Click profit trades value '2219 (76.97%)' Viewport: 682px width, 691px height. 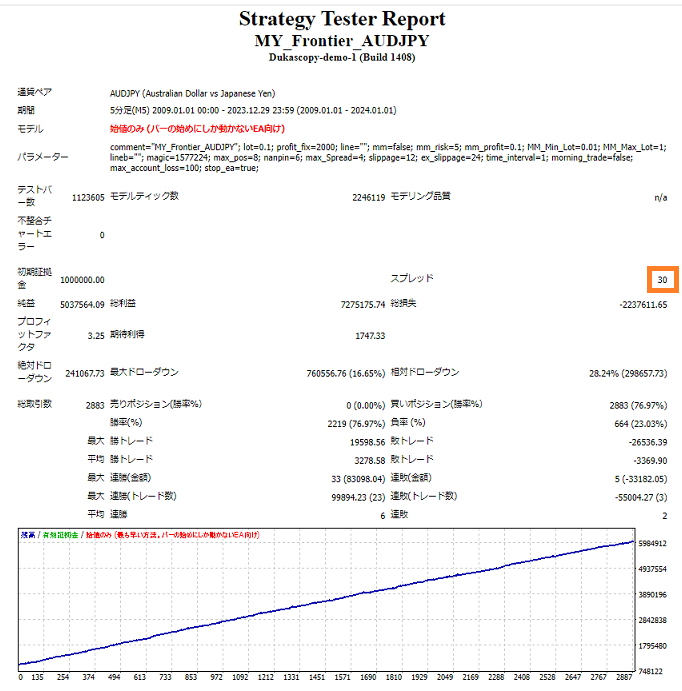356,424
